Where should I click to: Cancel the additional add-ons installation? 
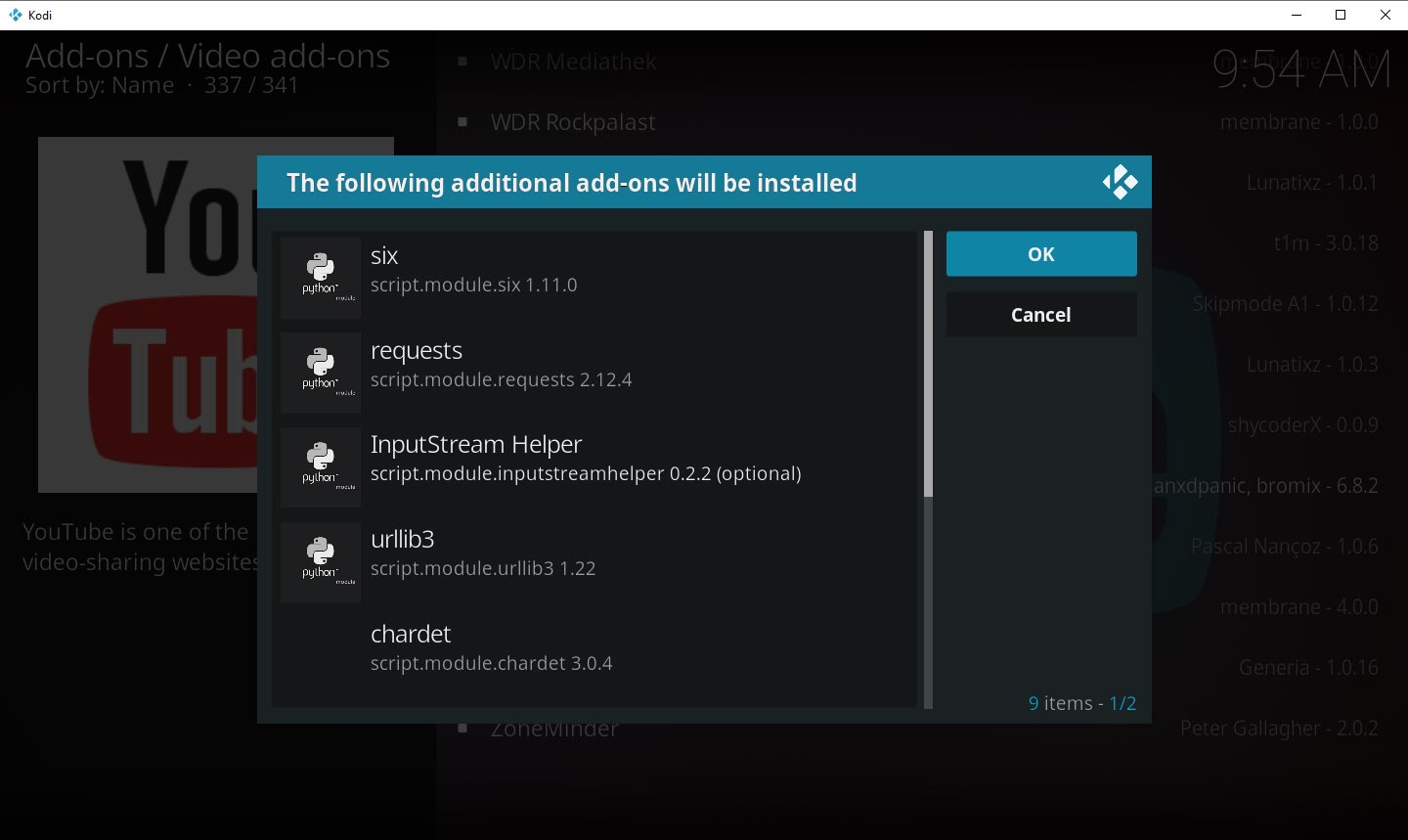tap(1040, 315)
